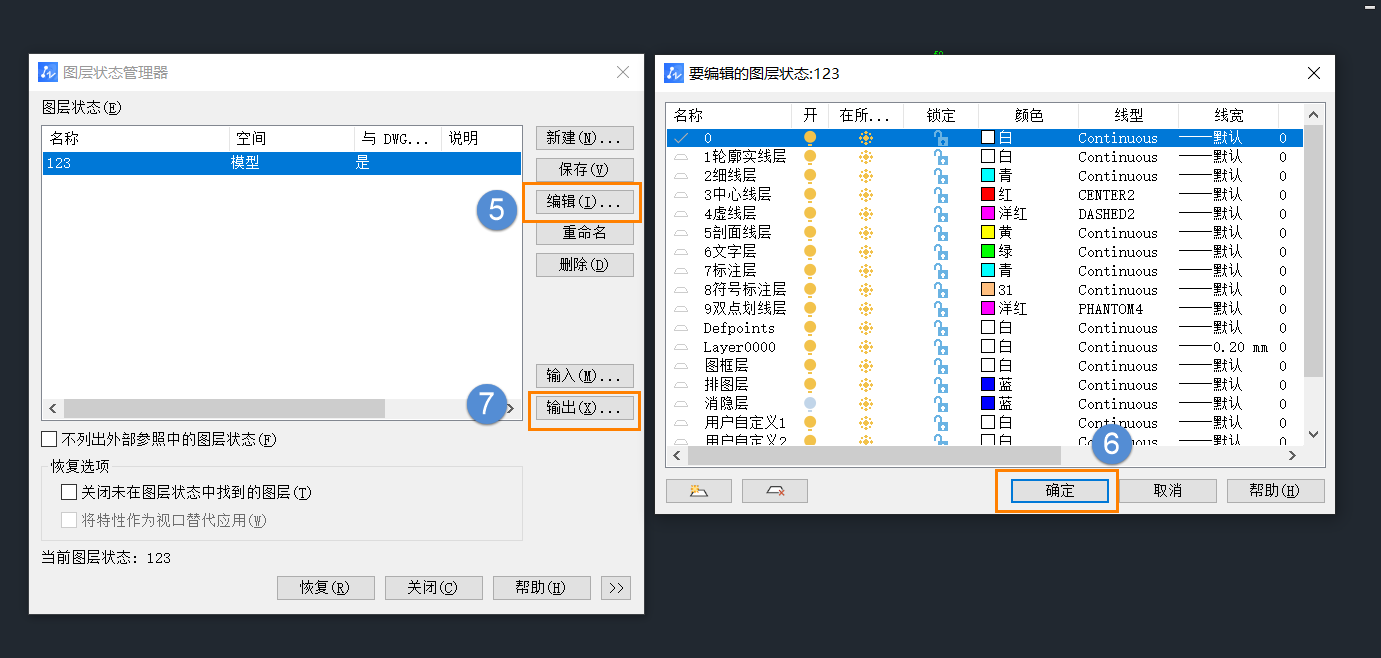Click the 重命名 button
The height and width of the screenshot is (658, 1381).
point(585,233)
